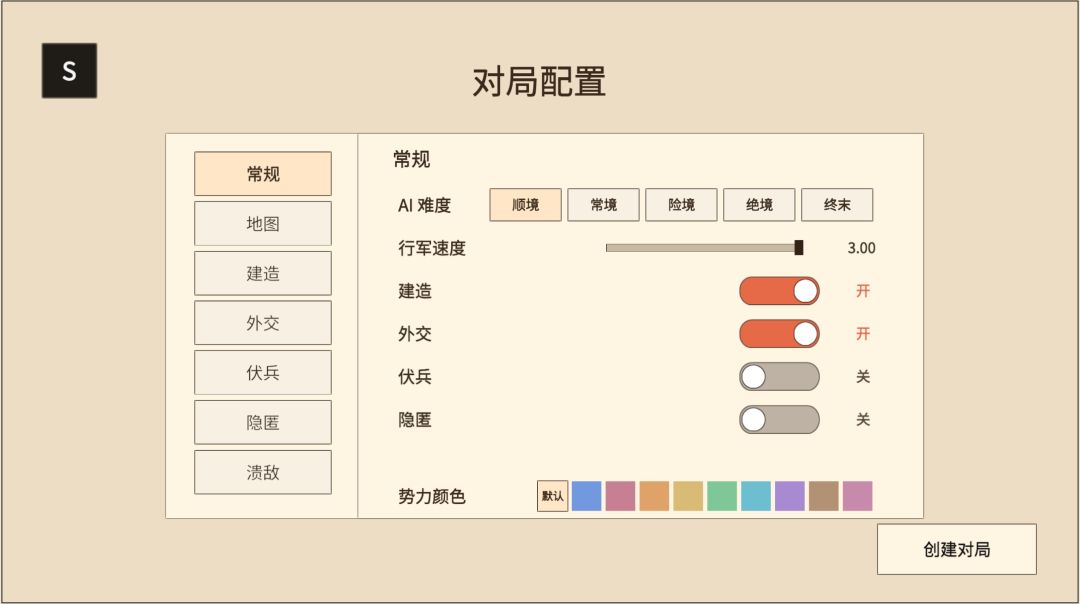Click the 关 label beside 隐匿
The height and width of the screenshot is (604, 1080).
863,419
